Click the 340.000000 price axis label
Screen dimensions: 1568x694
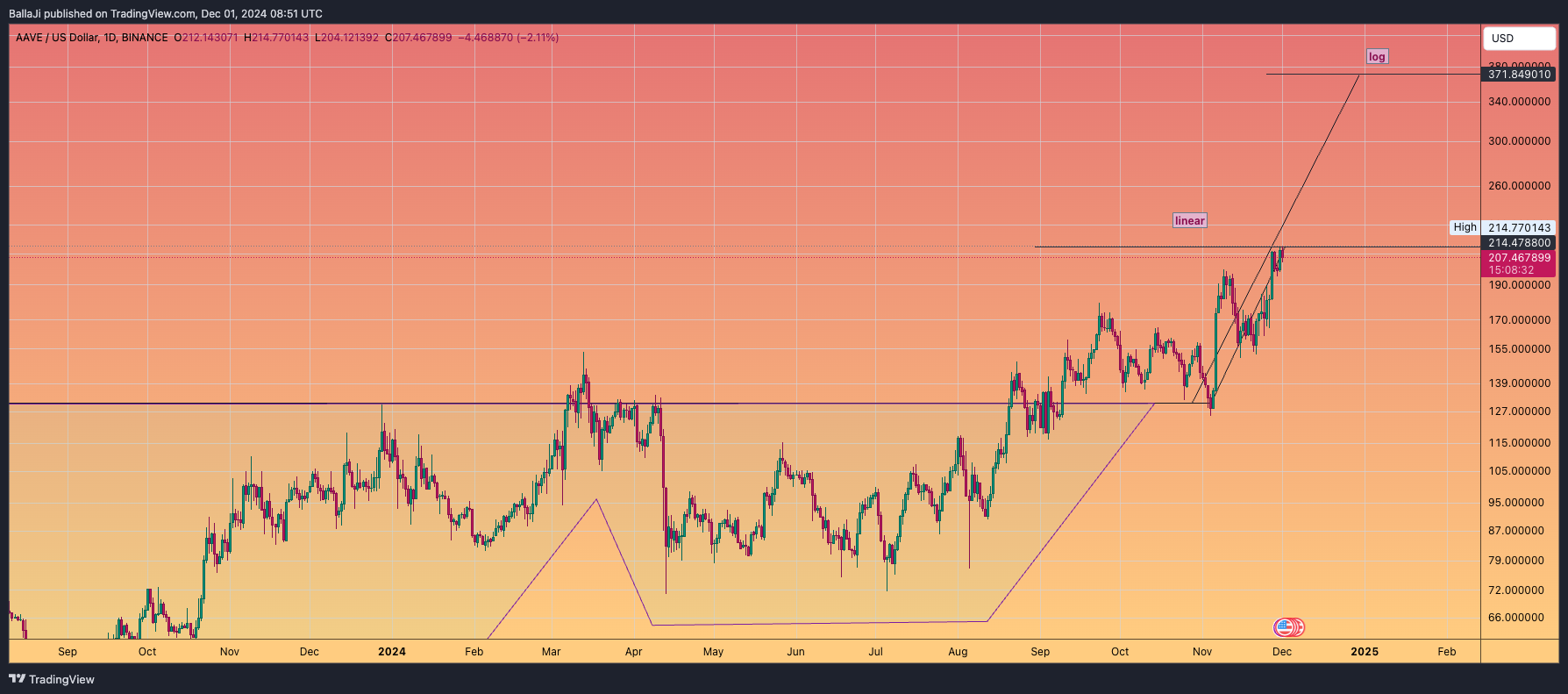tap(1520, 102)
